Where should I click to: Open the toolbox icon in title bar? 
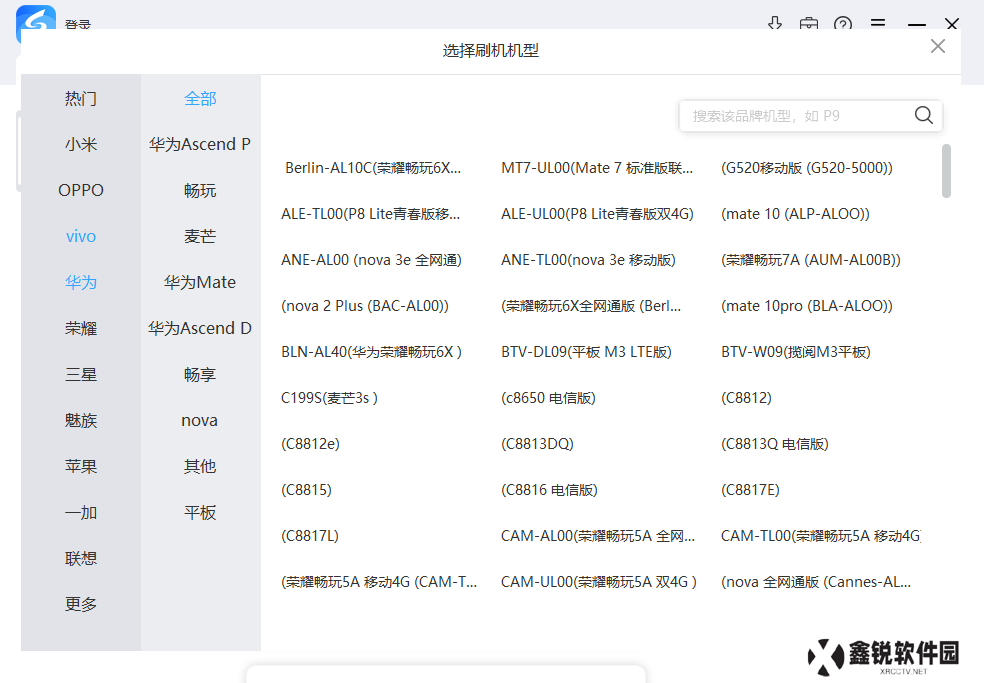click(x=809, y=24)
